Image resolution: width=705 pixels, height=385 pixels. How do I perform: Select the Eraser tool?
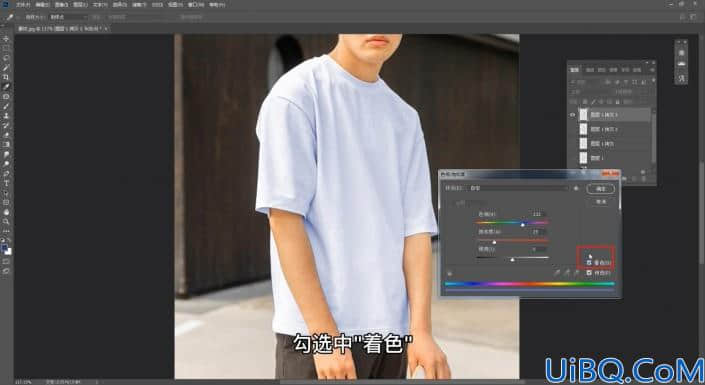click(x=6, y=135)
